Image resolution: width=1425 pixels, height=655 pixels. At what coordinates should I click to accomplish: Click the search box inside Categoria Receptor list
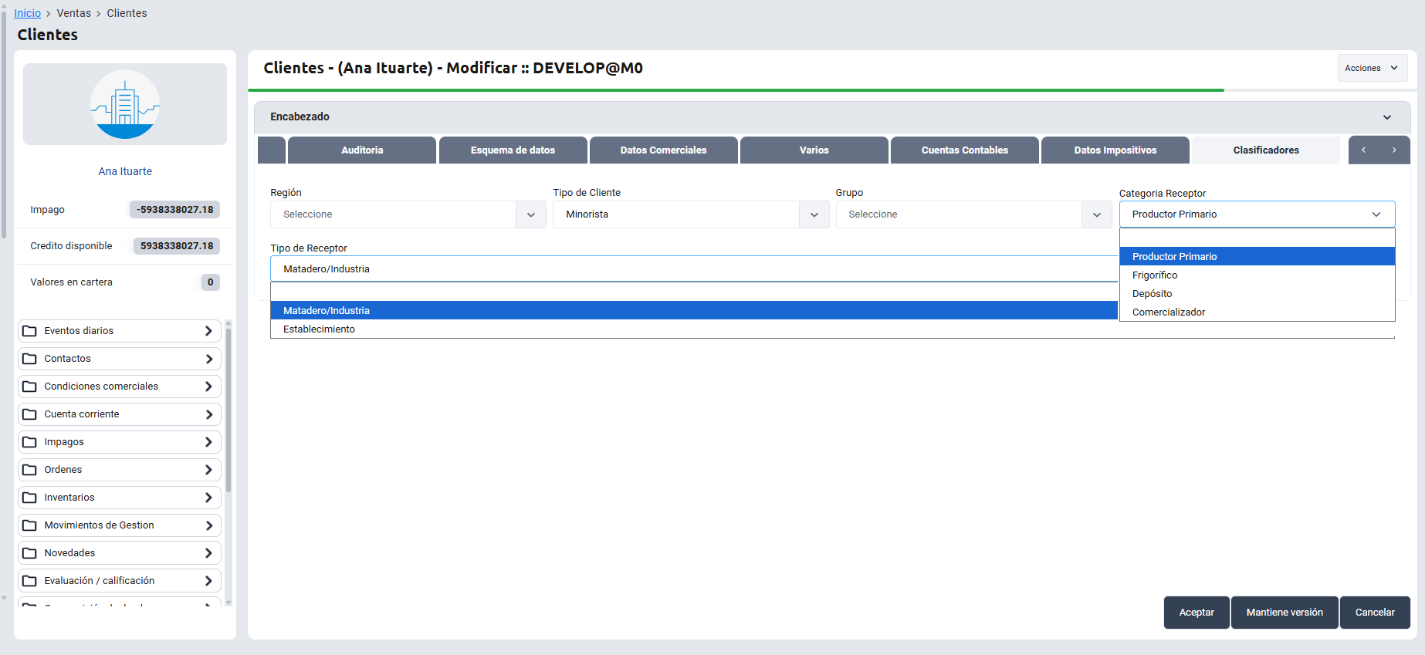[1257, 237]
